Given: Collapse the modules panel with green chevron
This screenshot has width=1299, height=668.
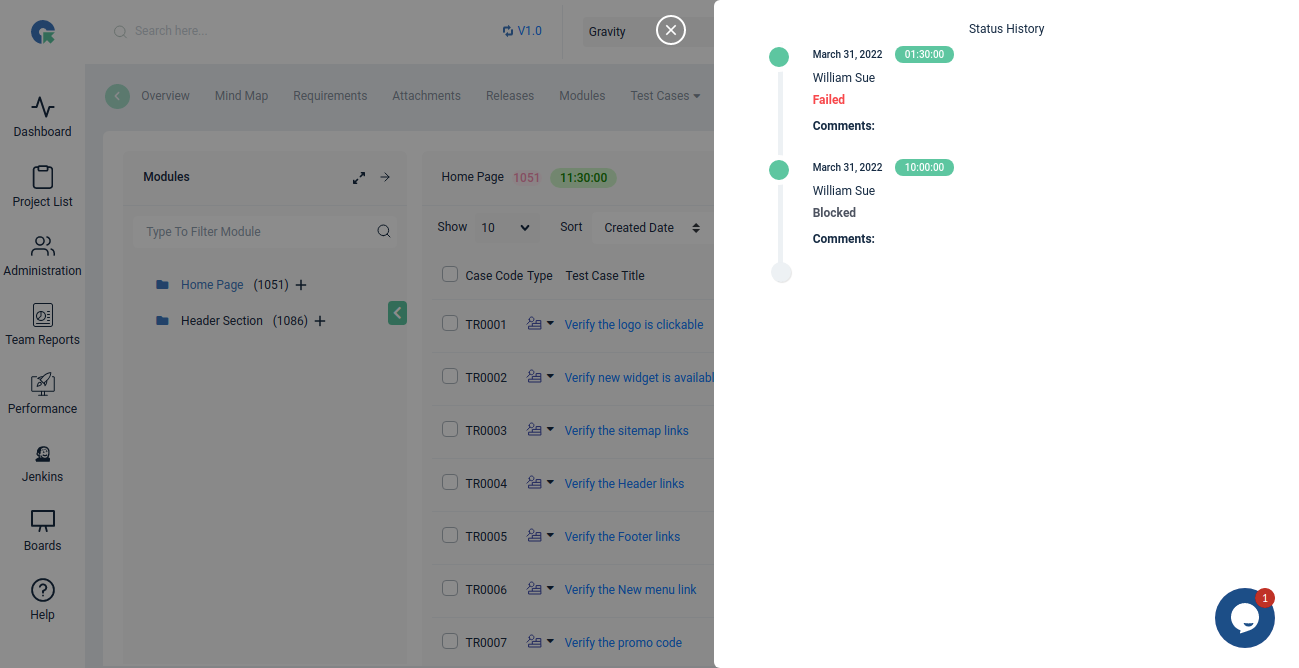Looking at the screenshot, I should point(397,313).
